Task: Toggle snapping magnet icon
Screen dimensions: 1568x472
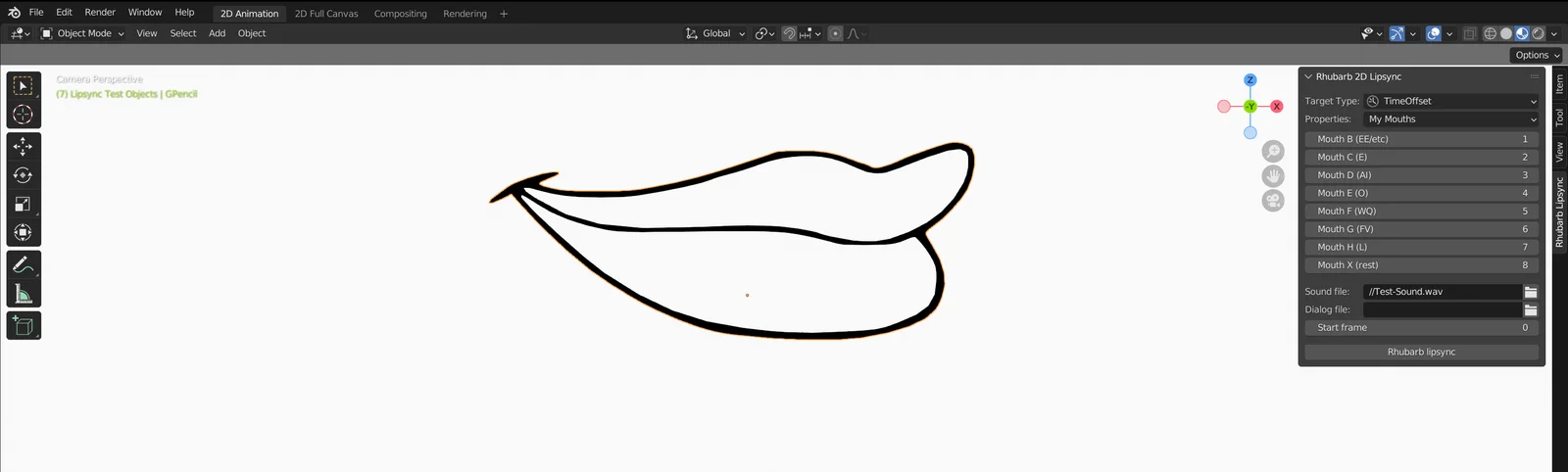Action: pyautogui.click(x=789, y=33)
